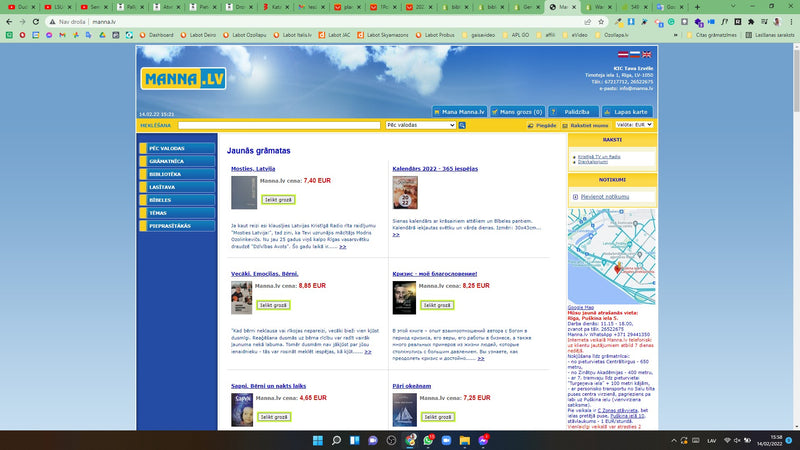Click Mosties, Latvija book cover thumbnail

(x=244, y=192)
